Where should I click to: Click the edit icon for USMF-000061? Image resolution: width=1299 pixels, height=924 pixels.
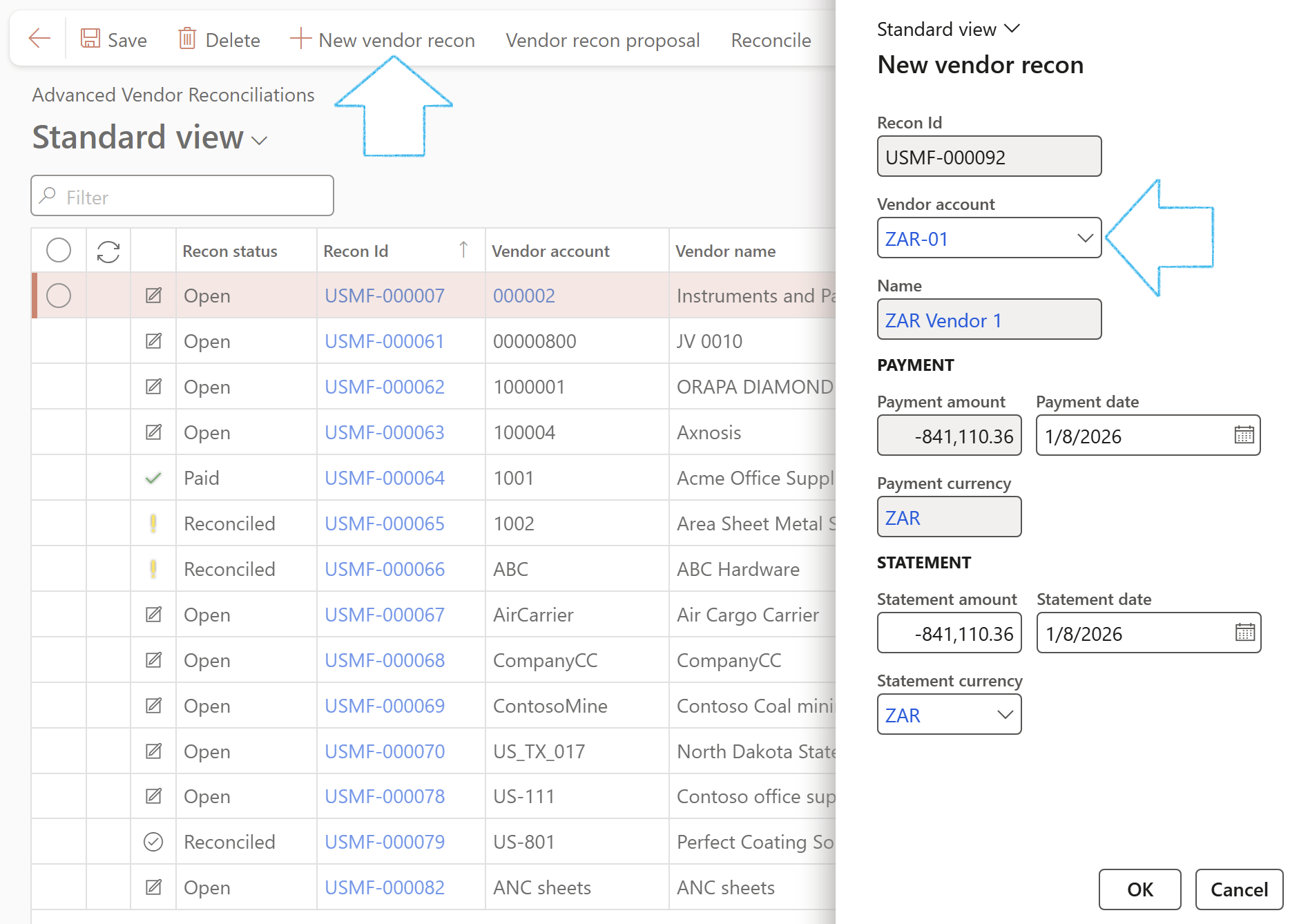[x=153, y=341]
